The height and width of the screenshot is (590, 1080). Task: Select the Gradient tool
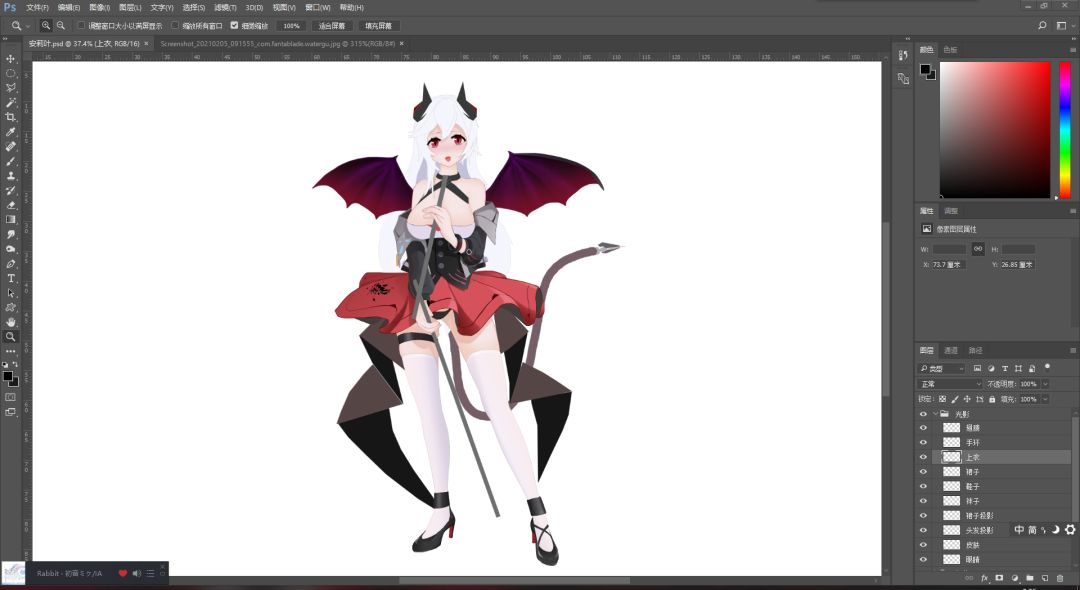(x=10, y=220)
